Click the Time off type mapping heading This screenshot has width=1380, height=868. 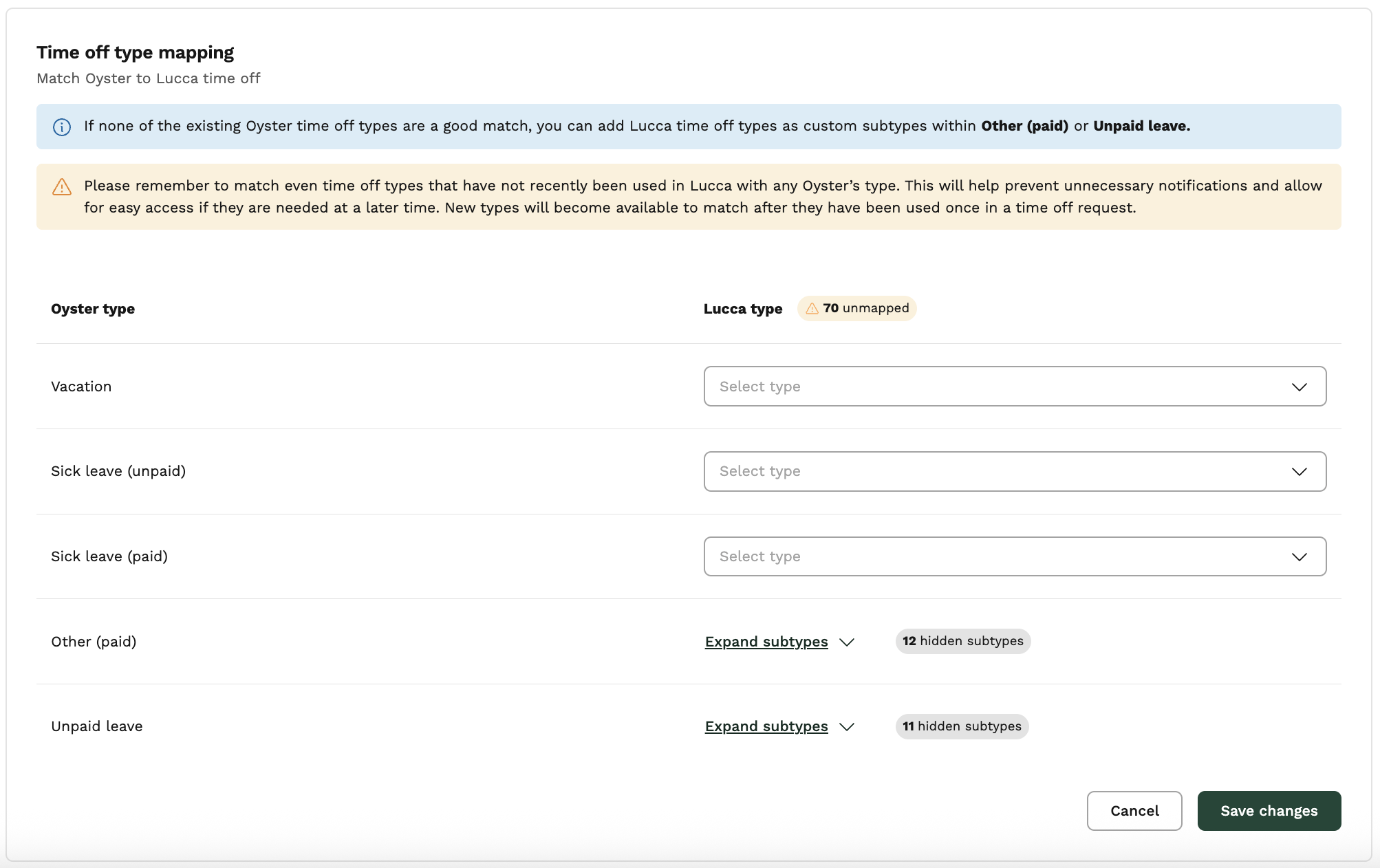tap(136, 52)
